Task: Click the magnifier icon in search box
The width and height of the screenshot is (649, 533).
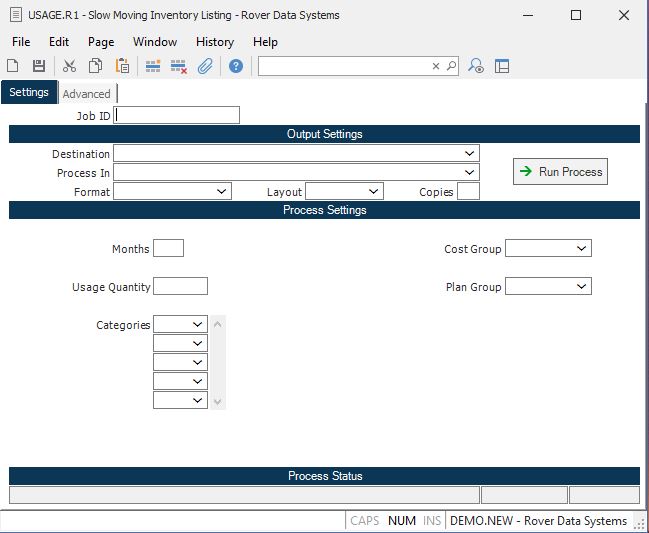Action: 451,66
